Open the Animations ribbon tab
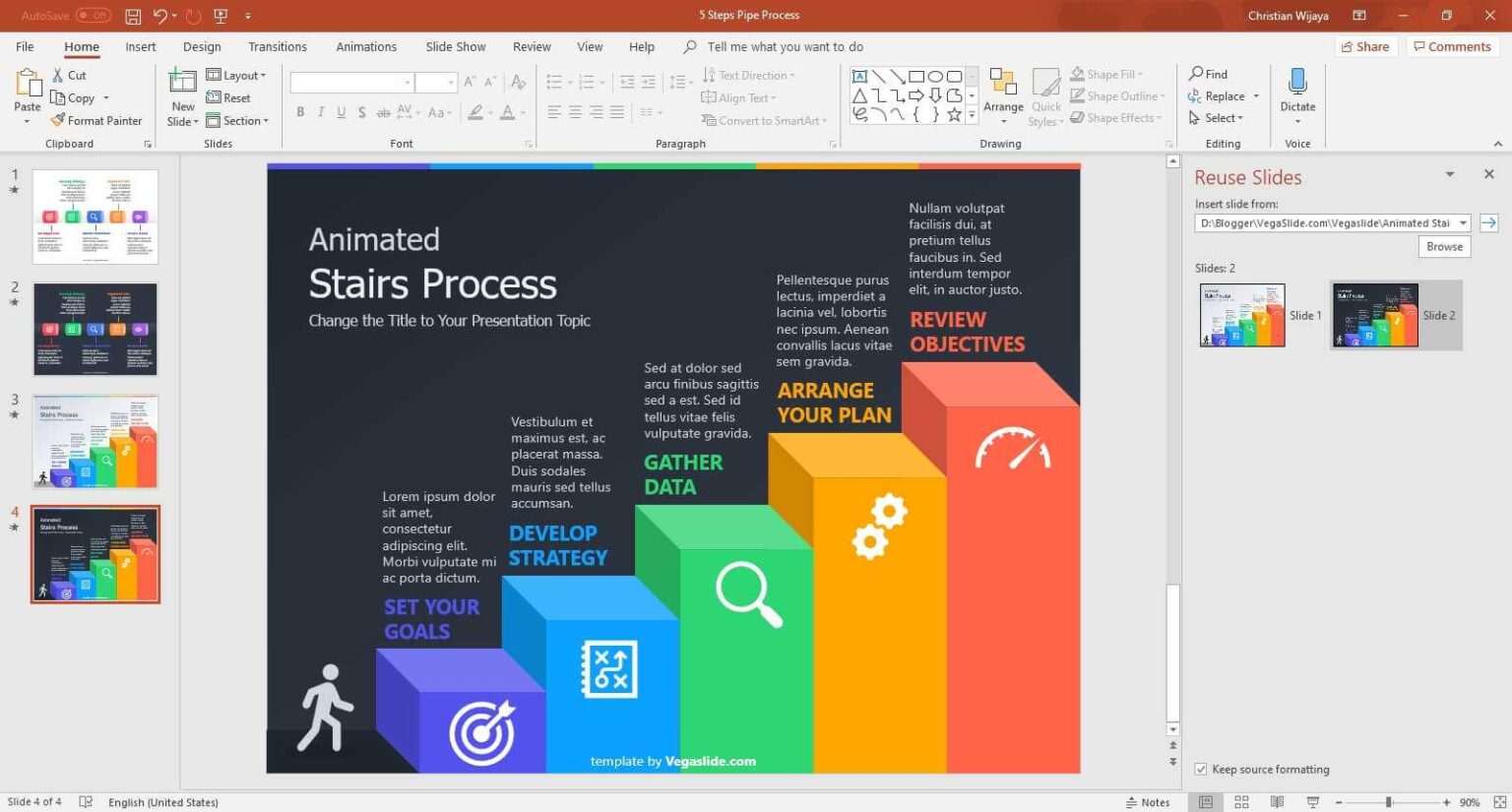Screen dimensions: 1512x812 click(366, 46)
